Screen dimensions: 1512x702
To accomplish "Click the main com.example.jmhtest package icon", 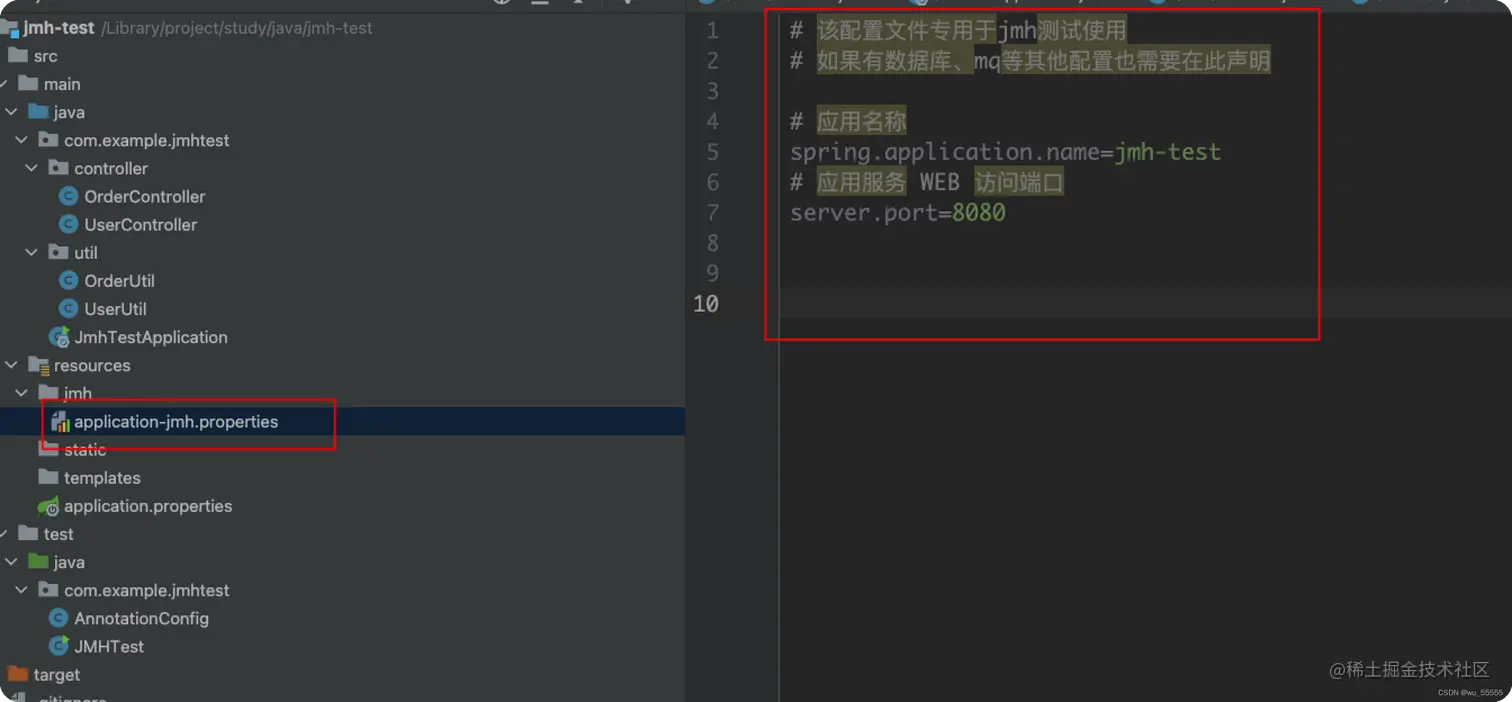I will click(48, 140).
